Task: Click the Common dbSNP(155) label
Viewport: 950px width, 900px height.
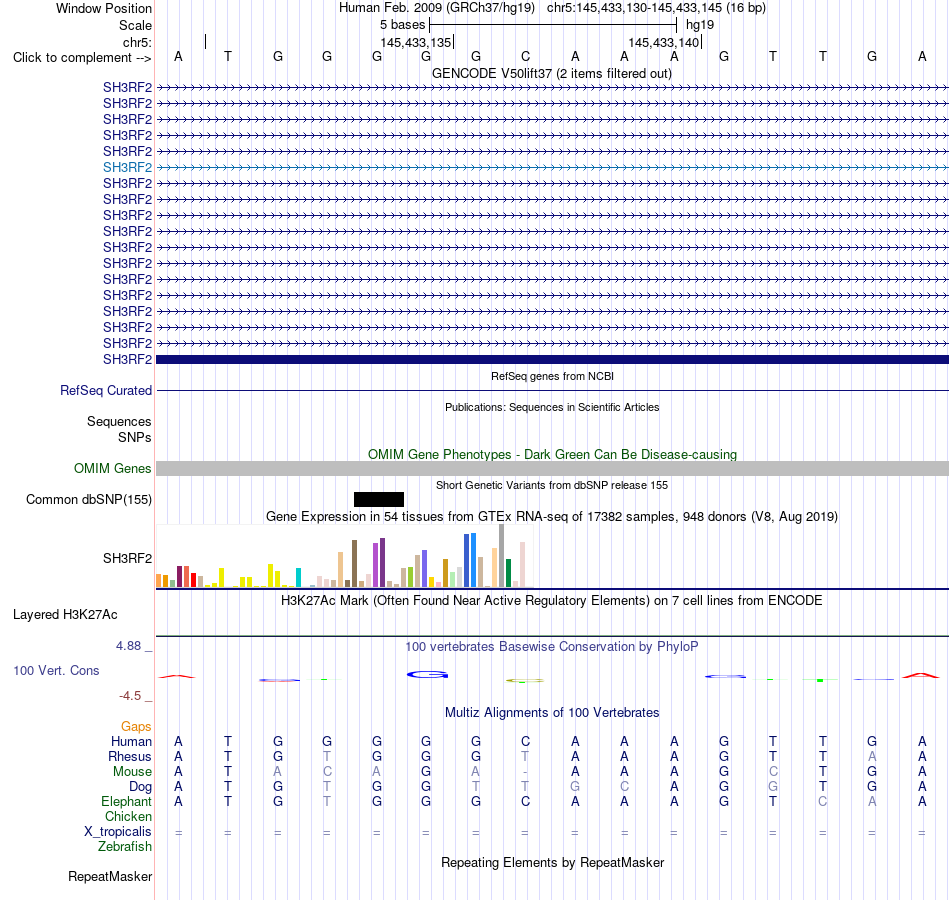Action: coord(88,499)
